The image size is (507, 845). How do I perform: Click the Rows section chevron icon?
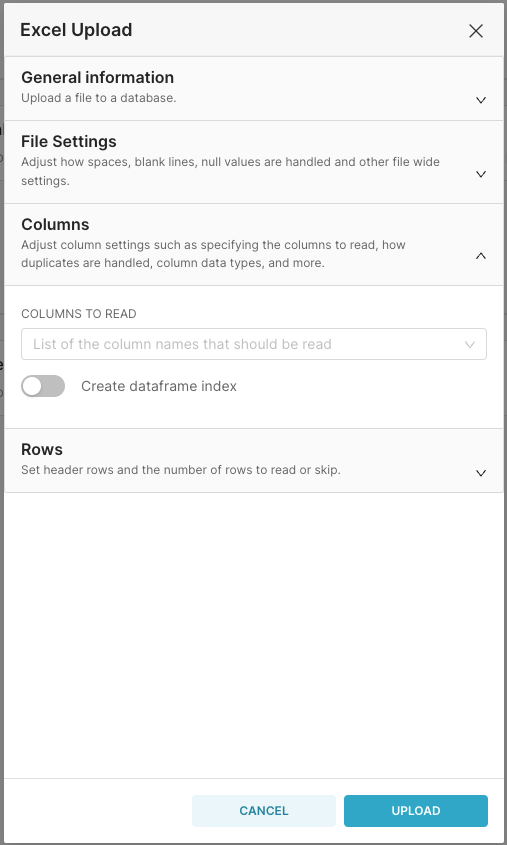click(481, 473)
